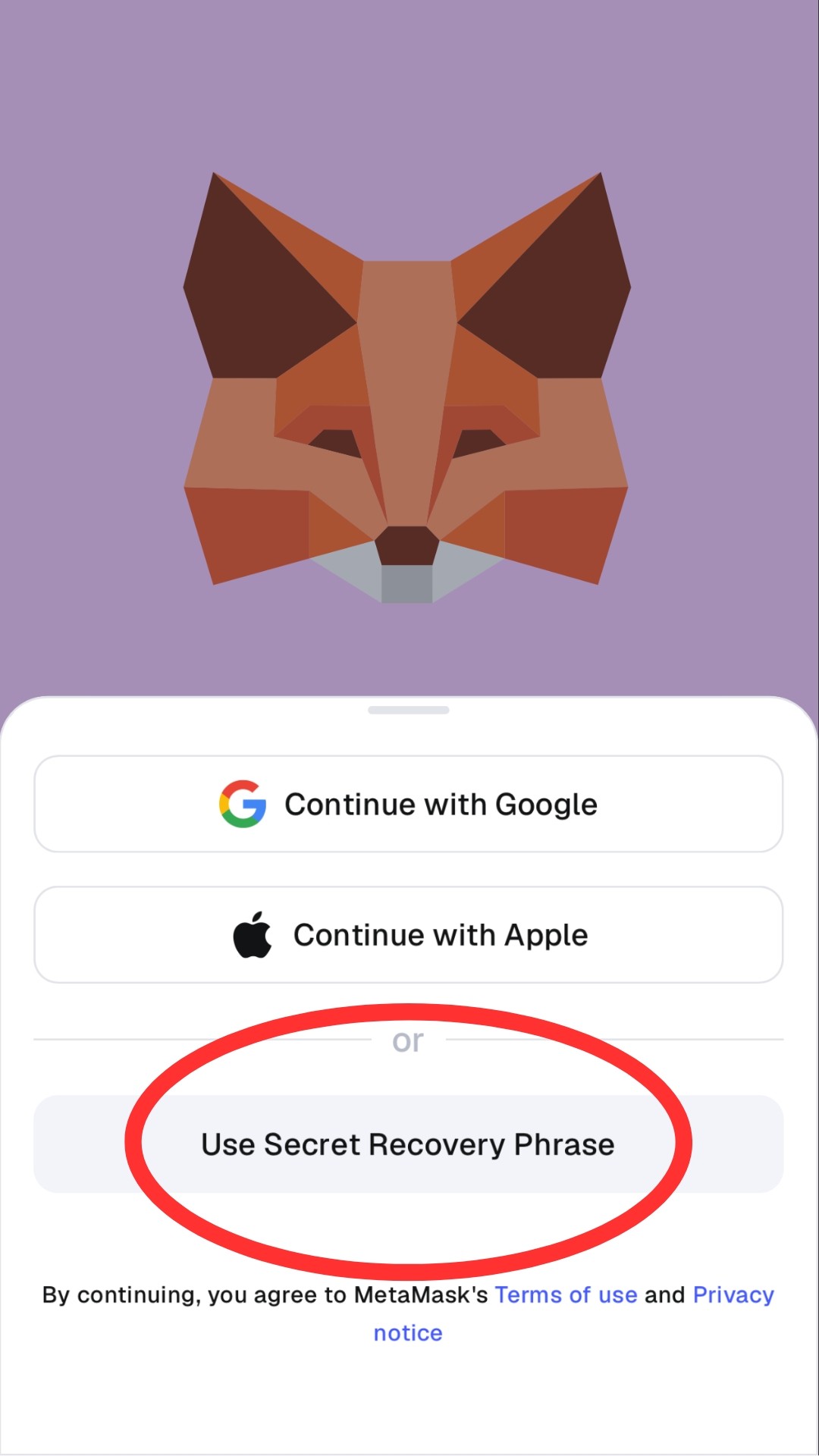Click the Apple logo icon

[x=253, y=934]
